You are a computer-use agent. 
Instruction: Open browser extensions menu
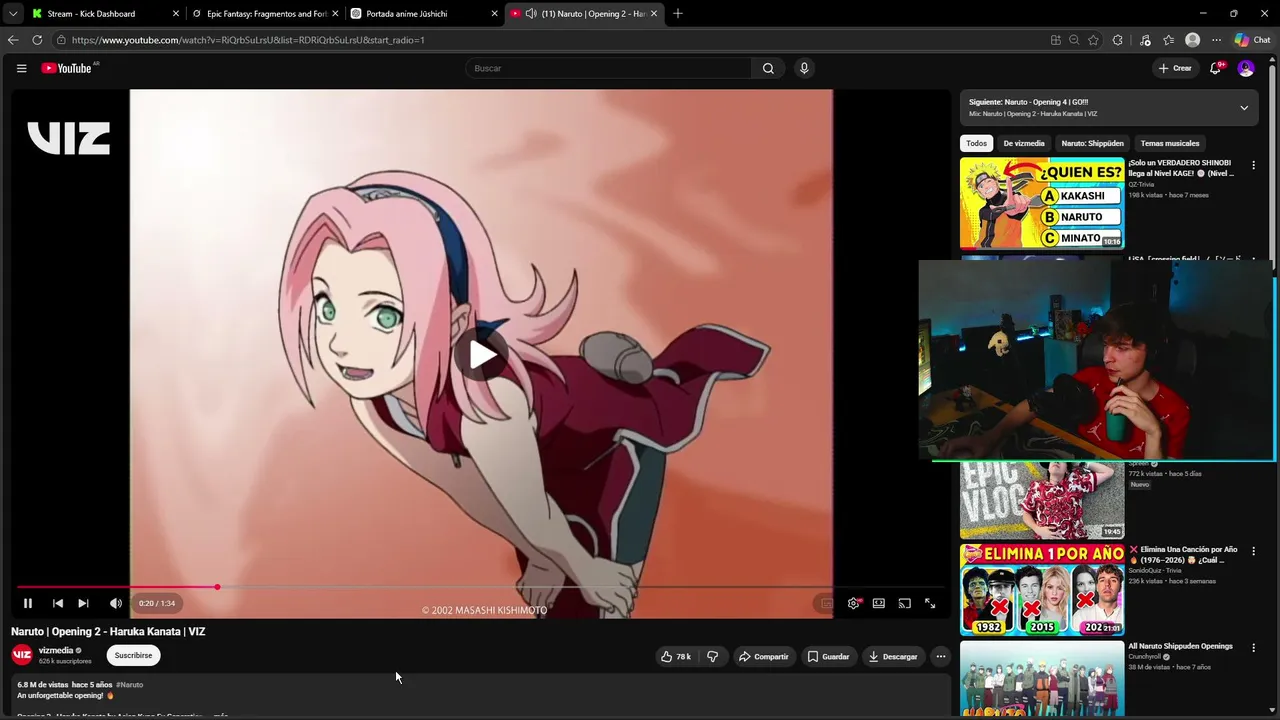click(1118, 40)
